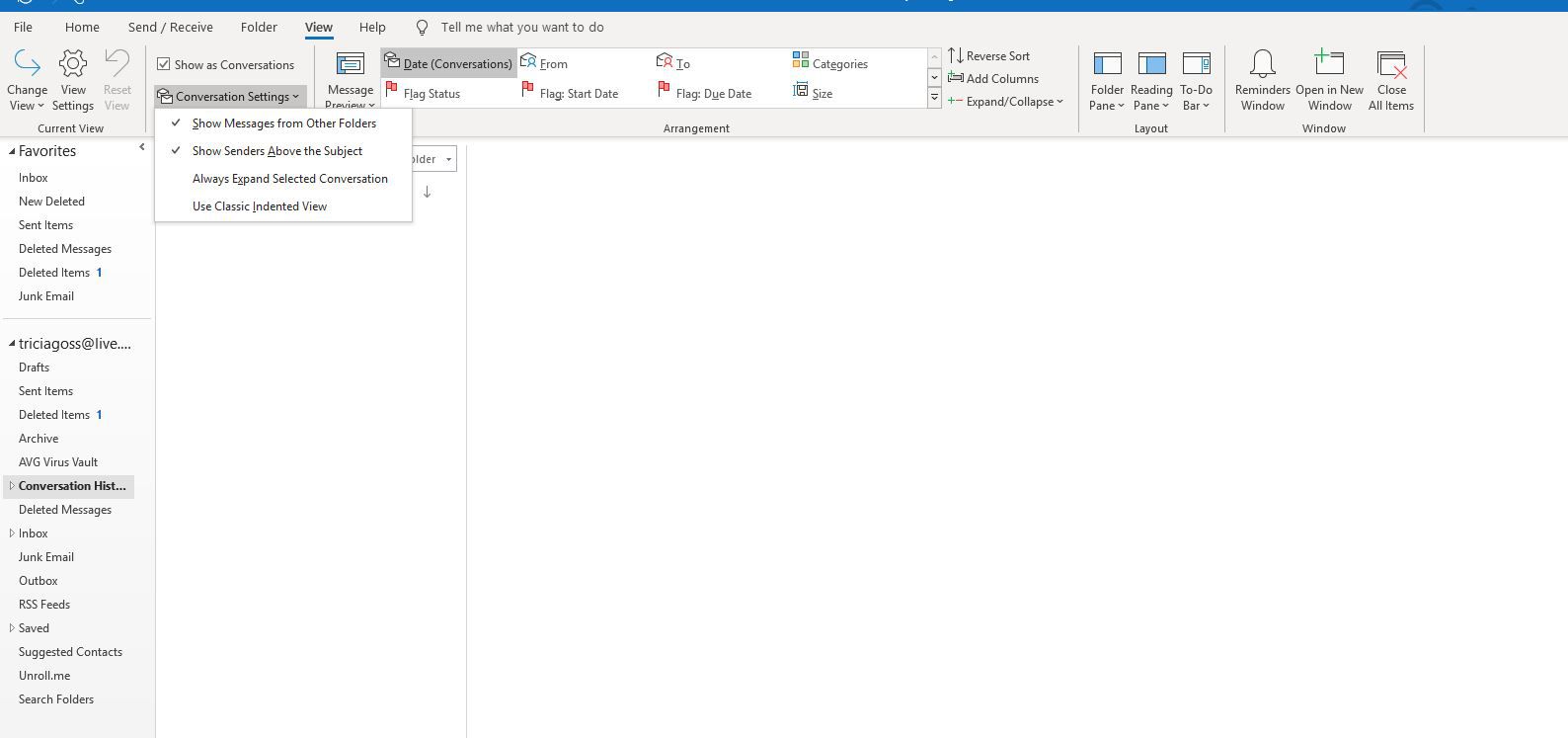Viewport: 1568px width, 738px height.
Task: Collapse the Favorites section
Action: coord(12,151)
